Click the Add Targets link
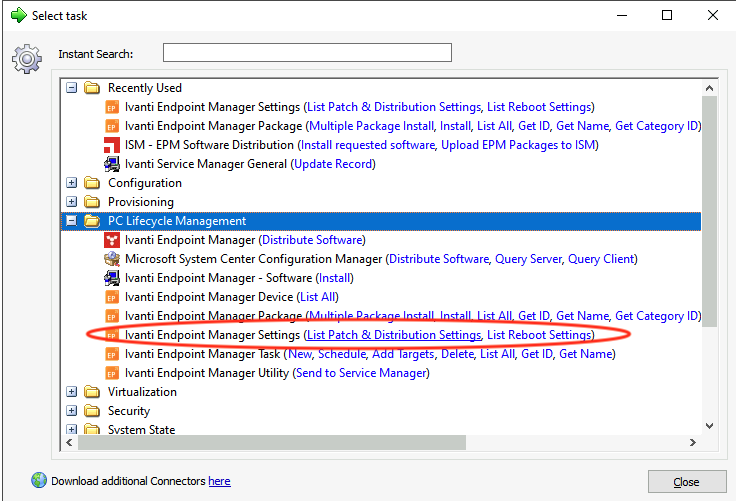The width and height of the screenshot is (736, 501). tap(403, 354)
